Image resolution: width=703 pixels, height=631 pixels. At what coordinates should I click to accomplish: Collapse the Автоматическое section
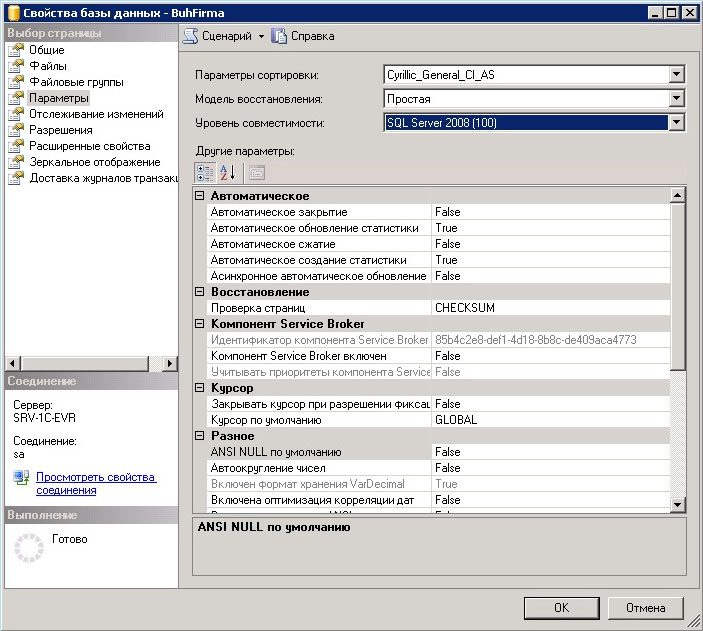[200, 196]
